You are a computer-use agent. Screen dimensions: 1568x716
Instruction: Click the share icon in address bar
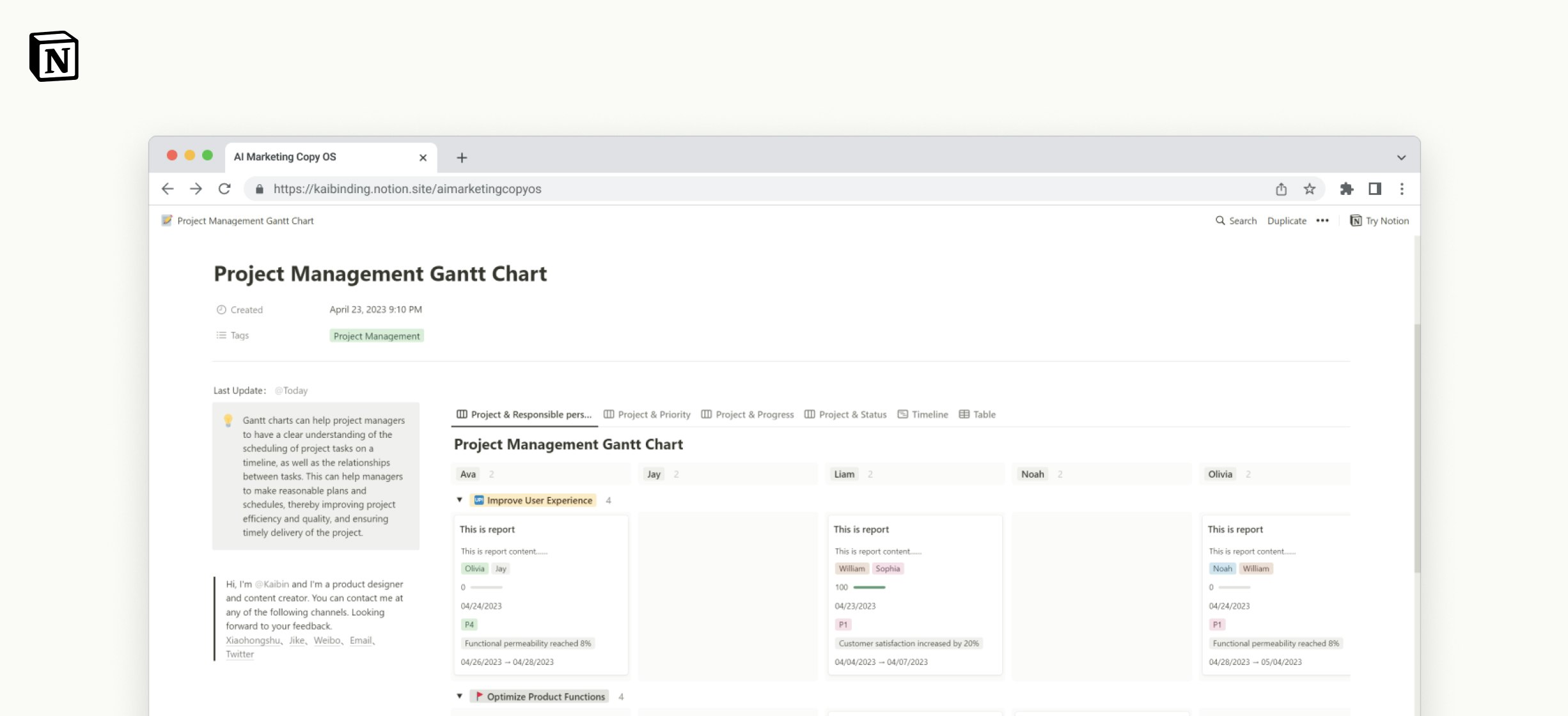(1281, 189)
